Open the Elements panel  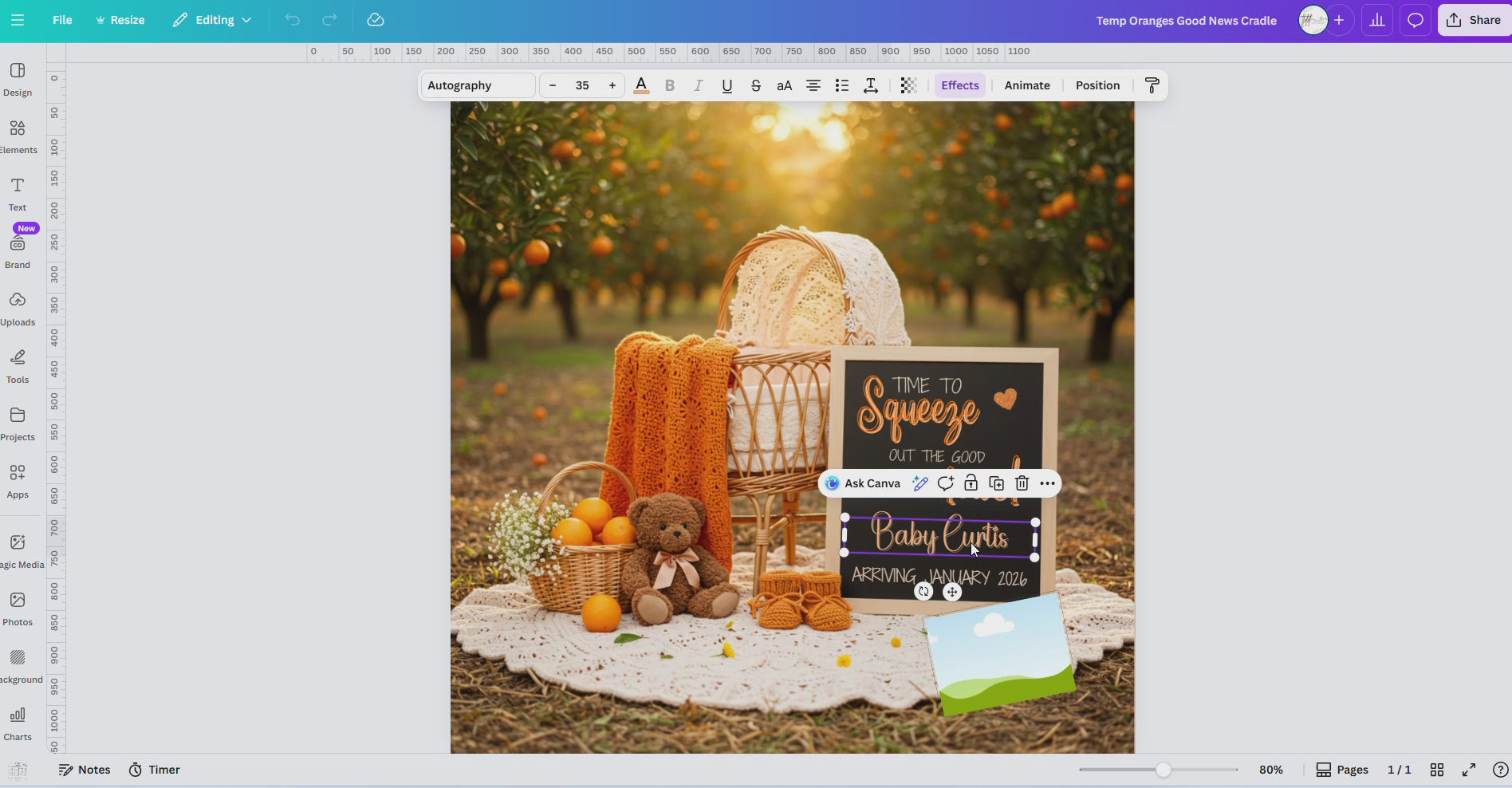(18, 134)
